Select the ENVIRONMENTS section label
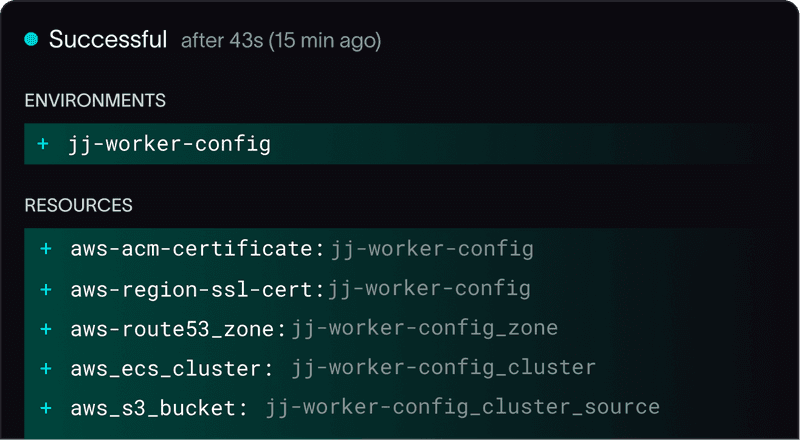Viewport: 800px width, 440px height. tap(95, 101)
